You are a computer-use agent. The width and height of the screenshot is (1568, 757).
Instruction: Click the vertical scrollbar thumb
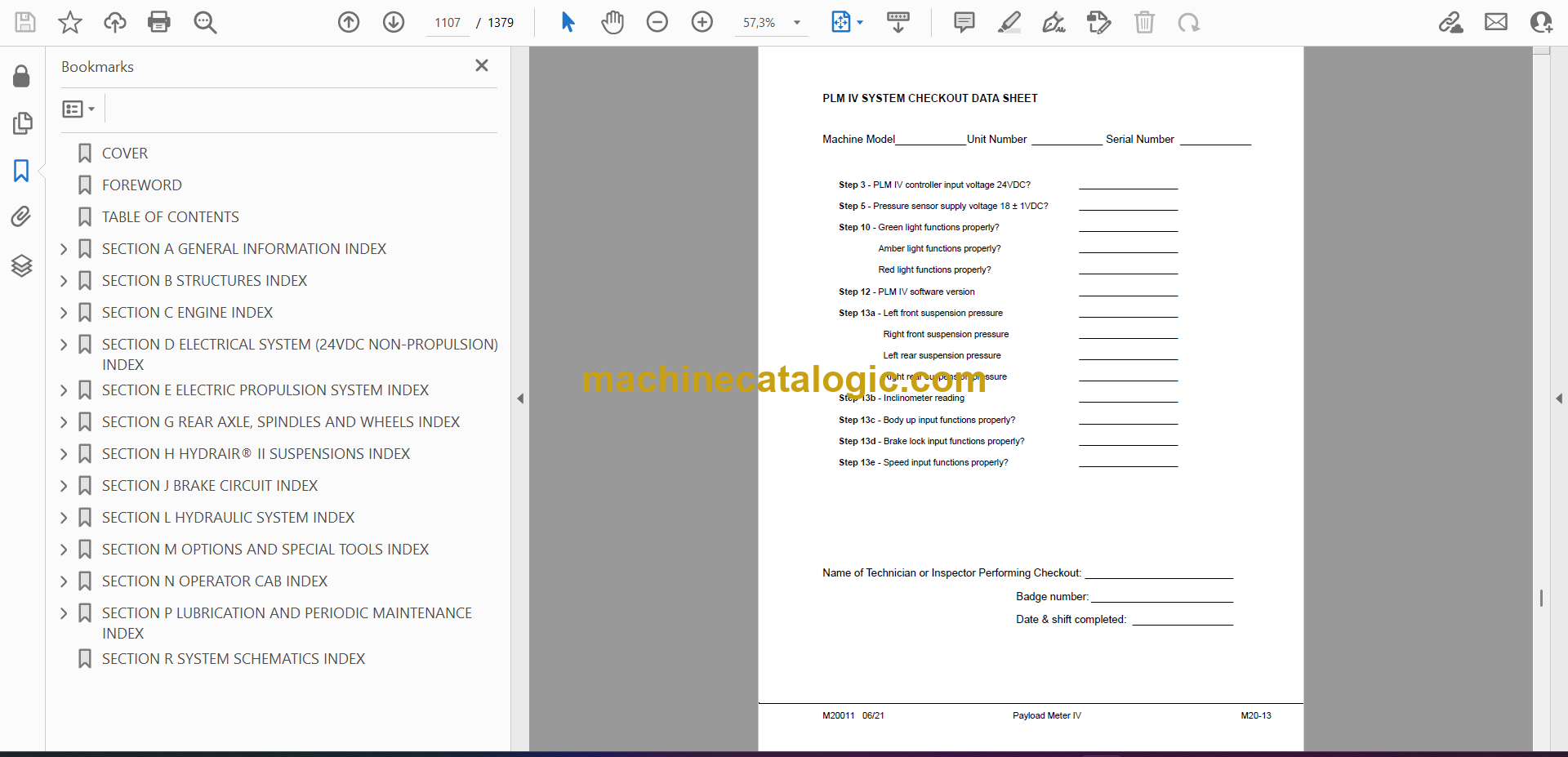[1541, 599]
